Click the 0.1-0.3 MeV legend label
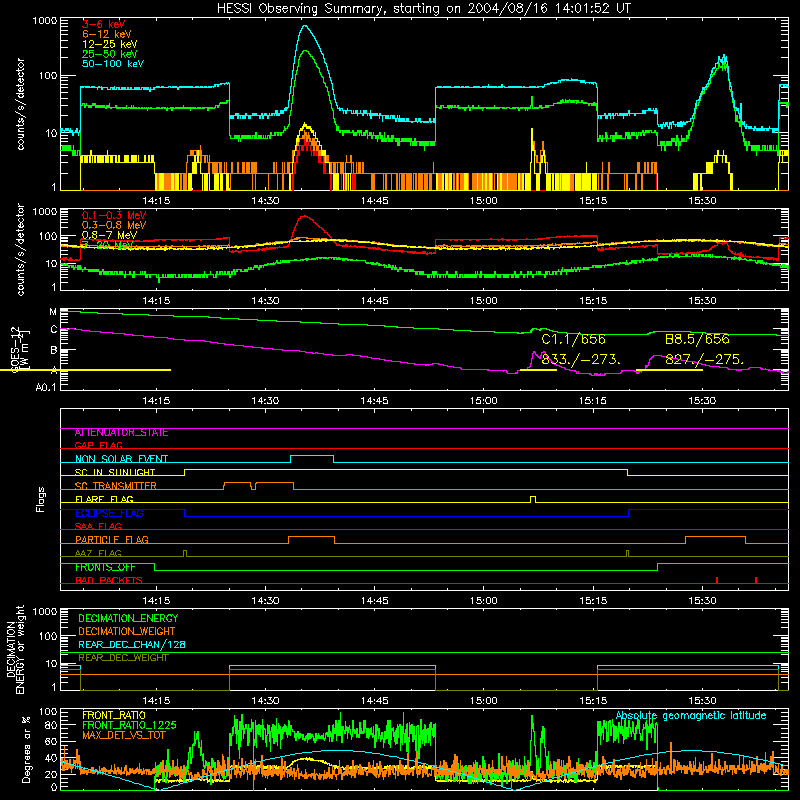The image size is (800, 800). (114, 215)
